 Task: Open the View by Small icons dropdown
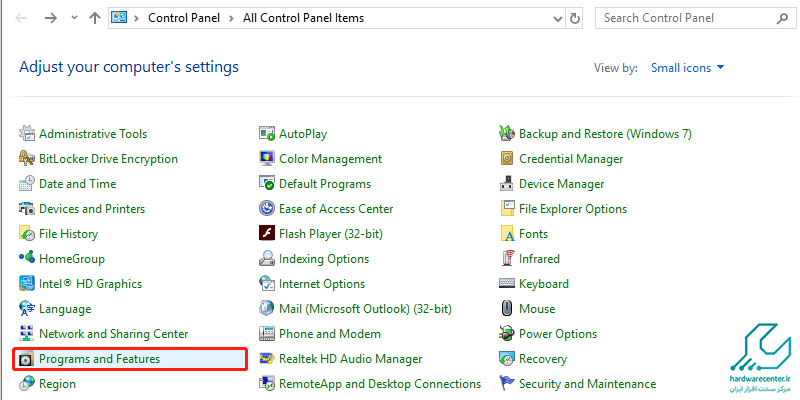click(687, 67)
